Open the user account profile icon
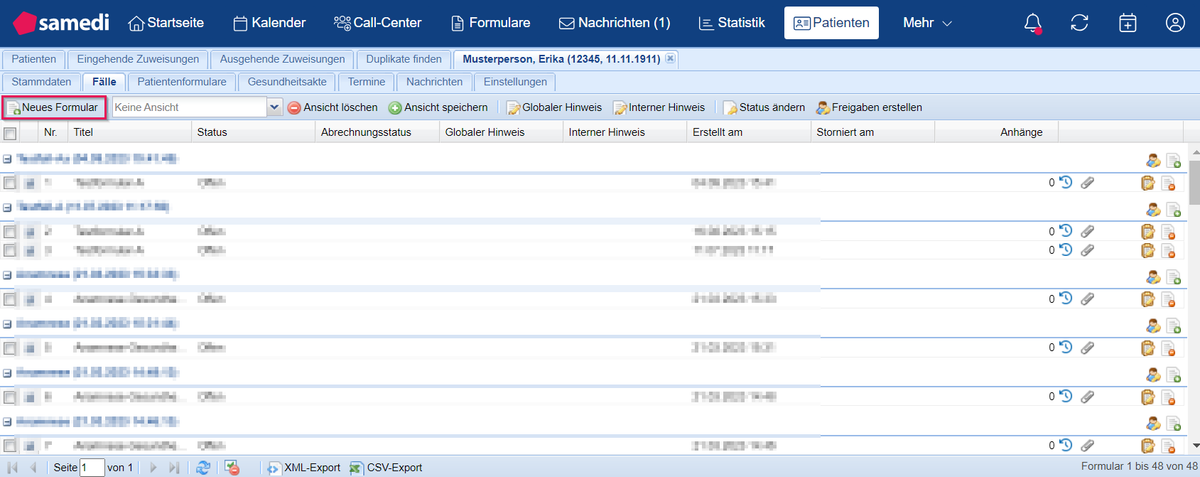 click(x=1175, y=23)
